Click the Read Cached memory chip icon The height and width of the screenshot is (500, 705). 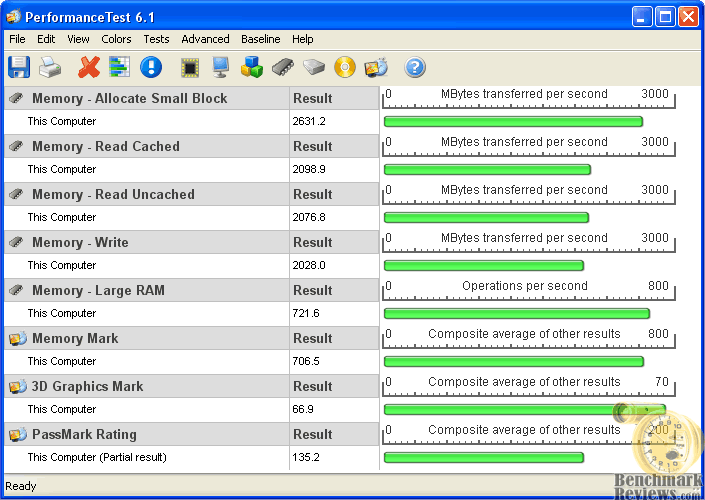point(16,146)
